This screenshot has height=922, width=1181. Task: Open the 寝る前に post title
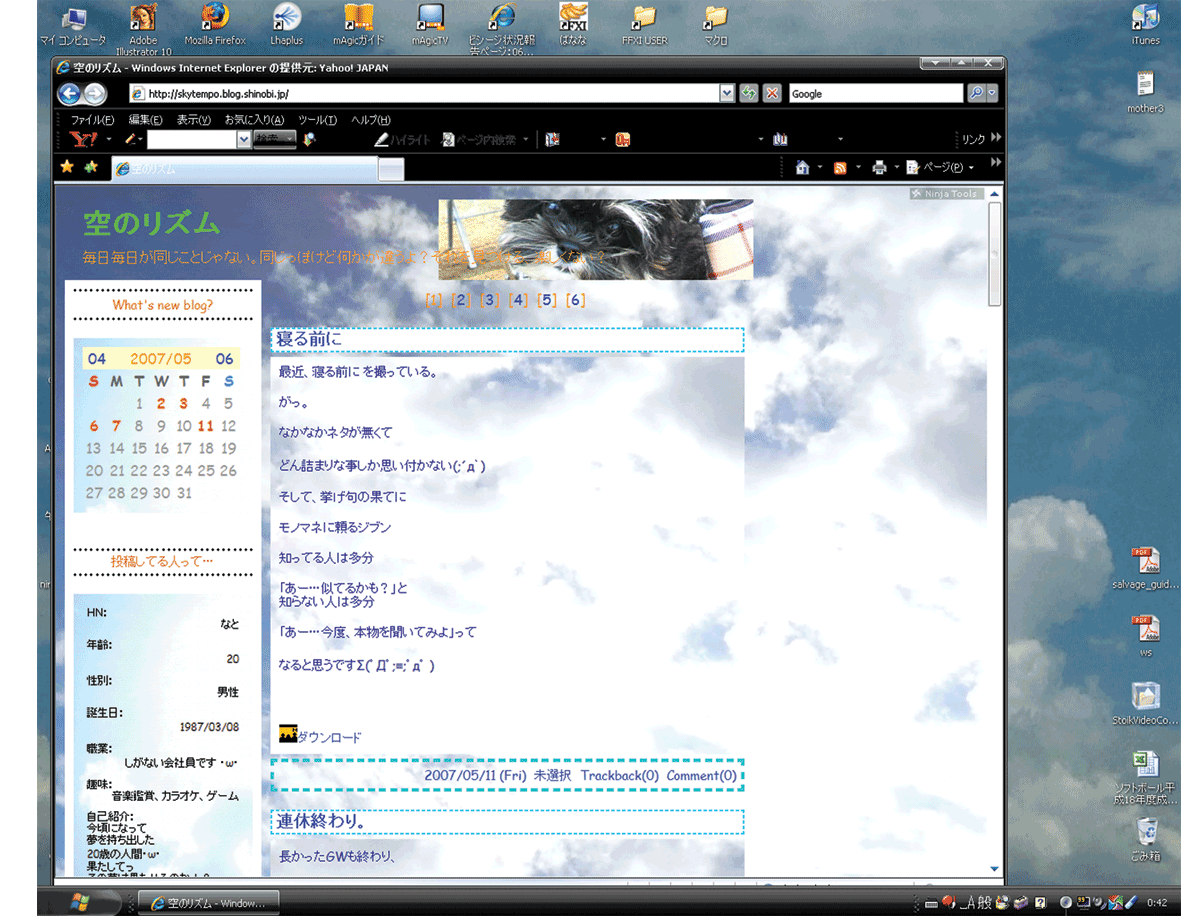(309, 339)
